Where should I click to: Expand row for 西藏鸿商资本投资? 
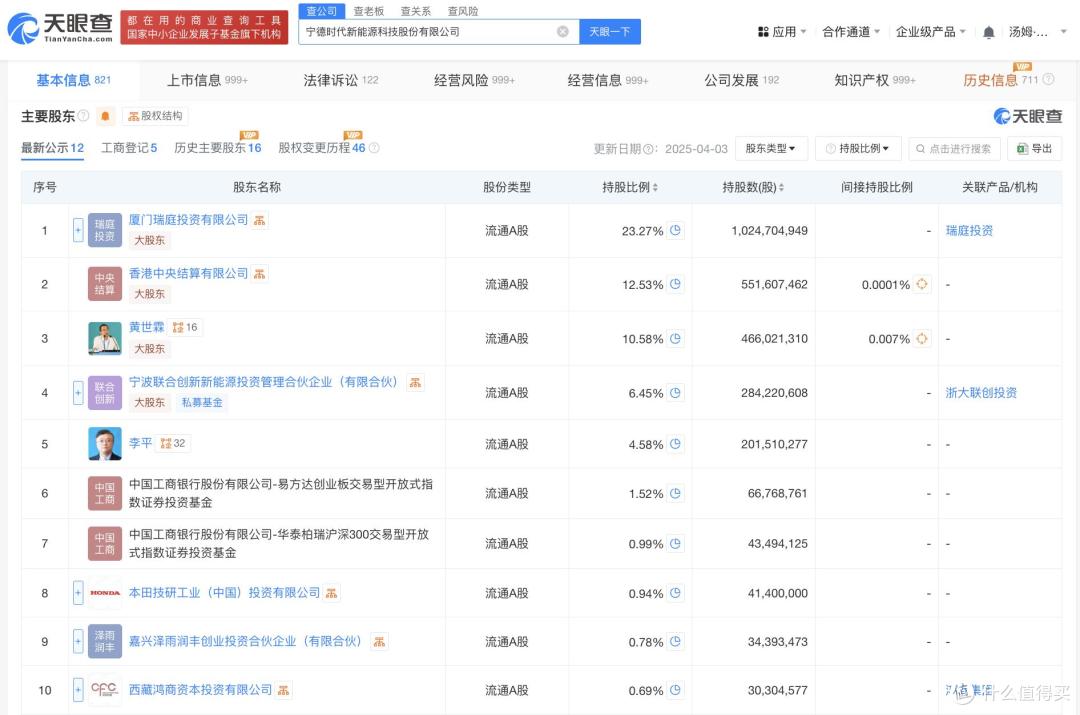pyautogui.click(x=79, y=690)
